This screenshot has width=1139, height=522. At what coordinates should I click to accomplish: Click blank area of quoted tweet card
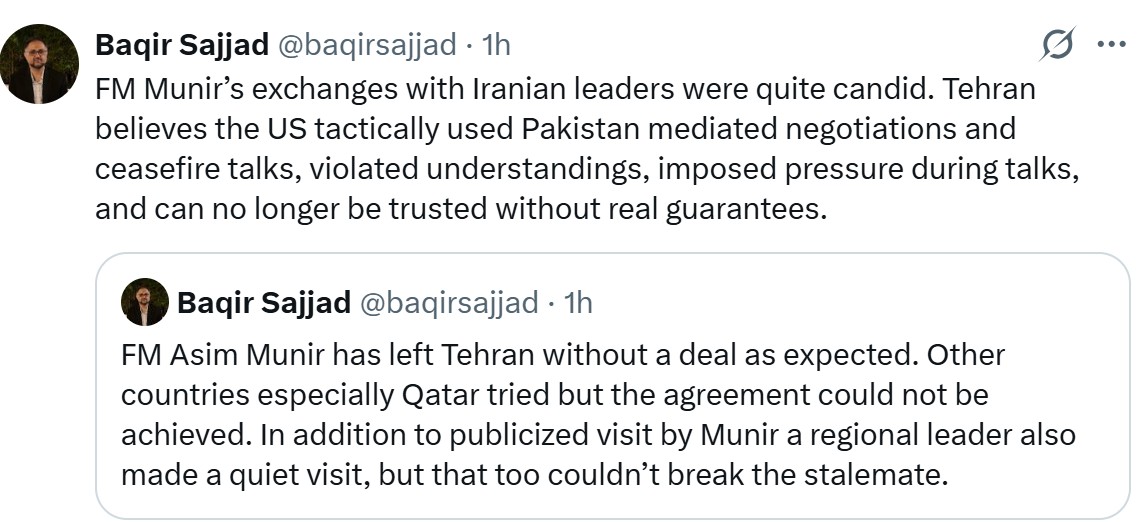835,303
